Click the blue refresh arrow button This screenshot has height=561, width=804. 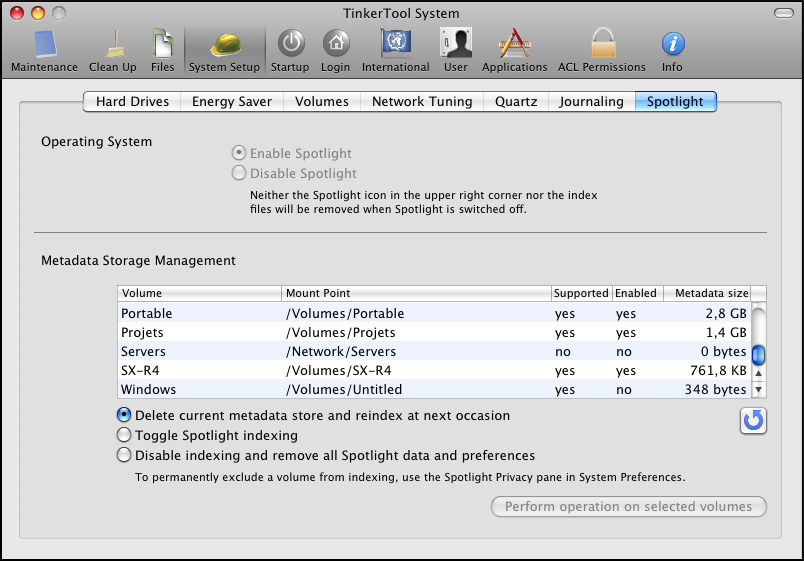click(753, 421)
